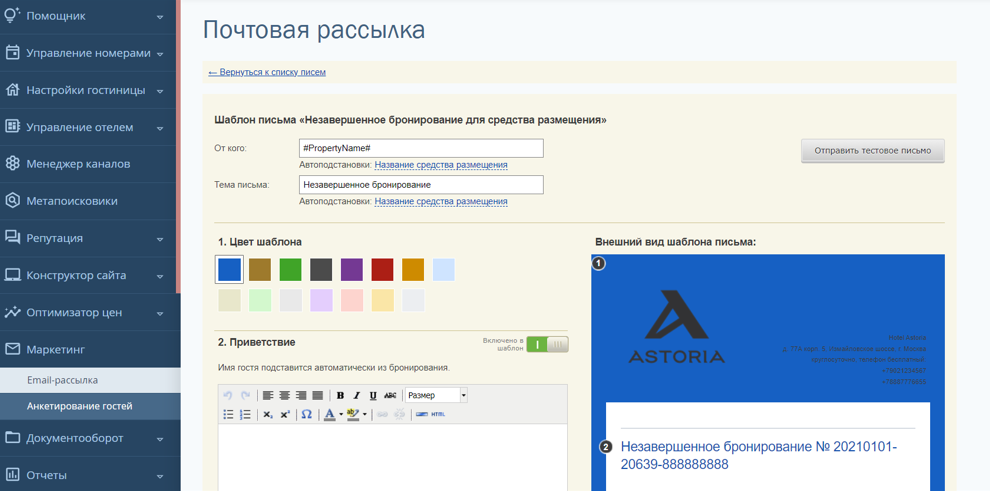
Task: Insert Название средства размещения into Тема письма
Action: (441, 201)
